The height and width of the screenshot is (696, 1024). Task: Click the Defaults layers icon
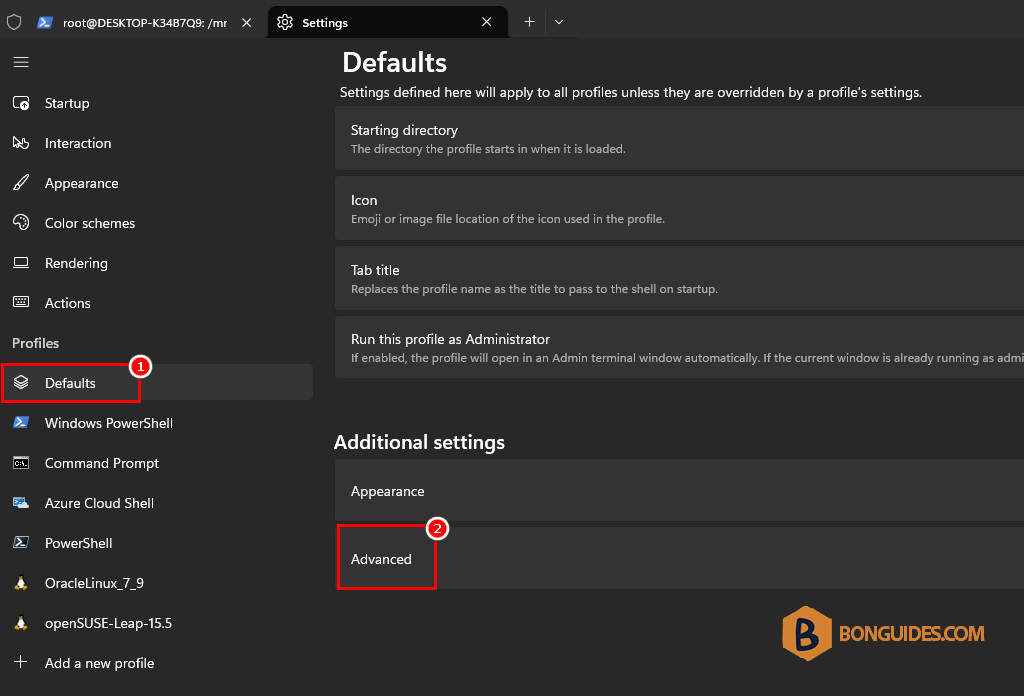click(x=21, y=383)
